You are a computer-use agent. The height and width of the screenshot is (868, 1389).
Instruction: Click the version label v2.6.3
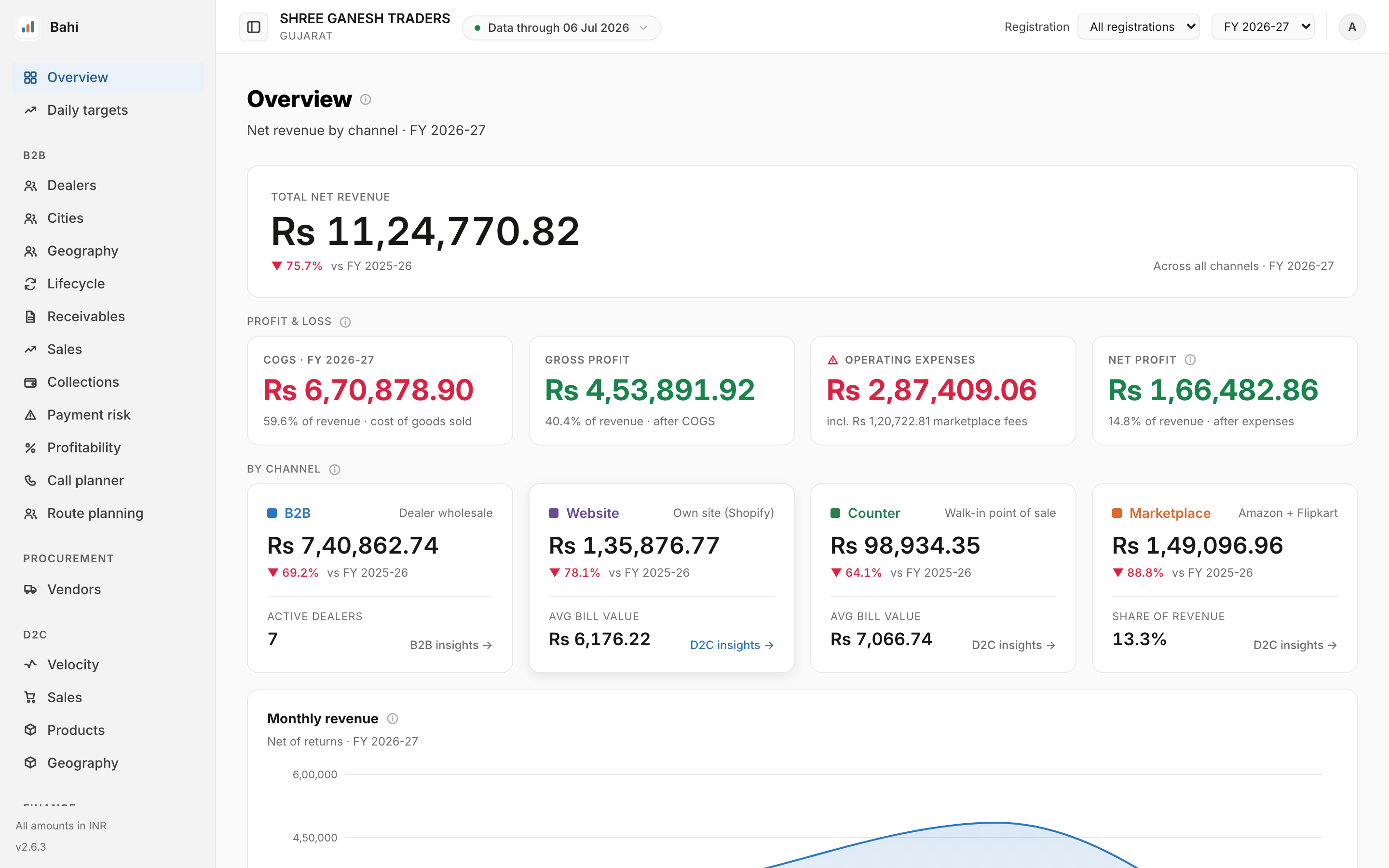coord(31,847)
